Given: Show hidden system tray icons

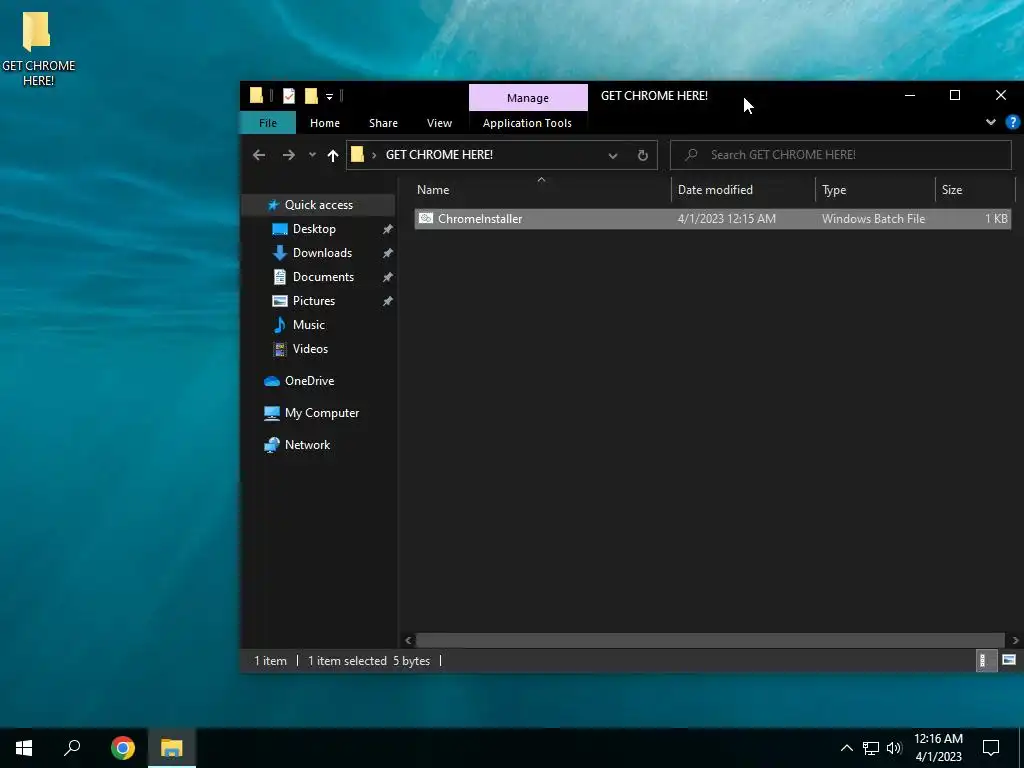Looking at the screenshot, I should (846, 748).
